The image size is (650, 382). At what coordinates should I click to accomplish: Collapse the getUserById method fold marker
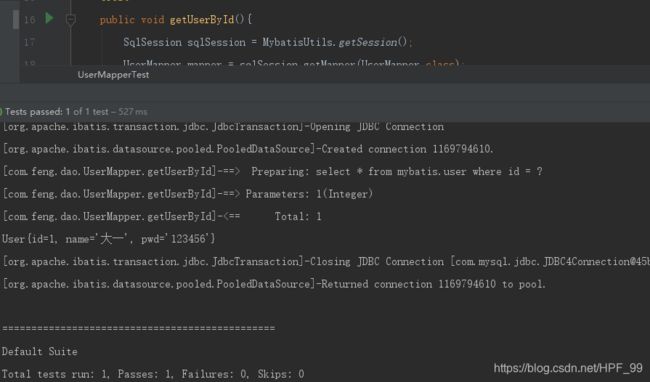pyautogui.click(x=70, y=19)
